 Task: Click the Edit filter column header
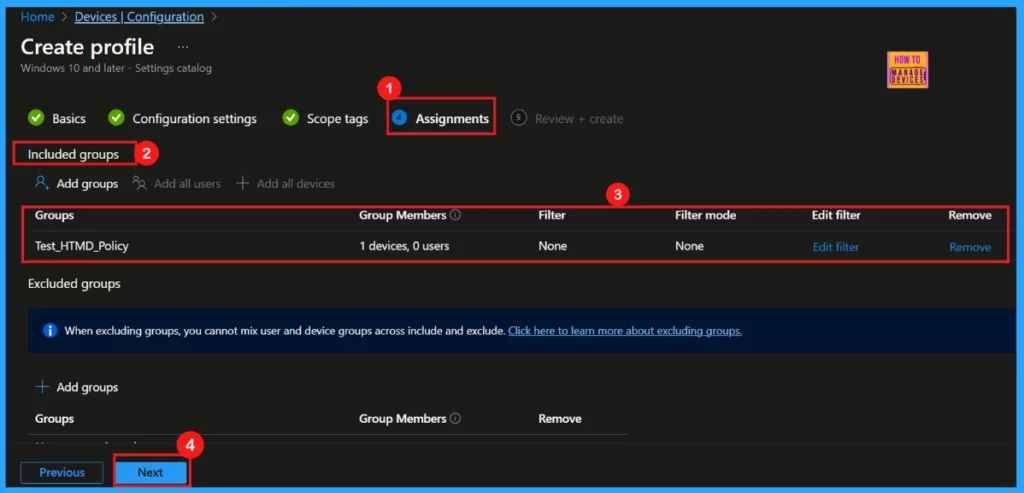tap(836, 215)
